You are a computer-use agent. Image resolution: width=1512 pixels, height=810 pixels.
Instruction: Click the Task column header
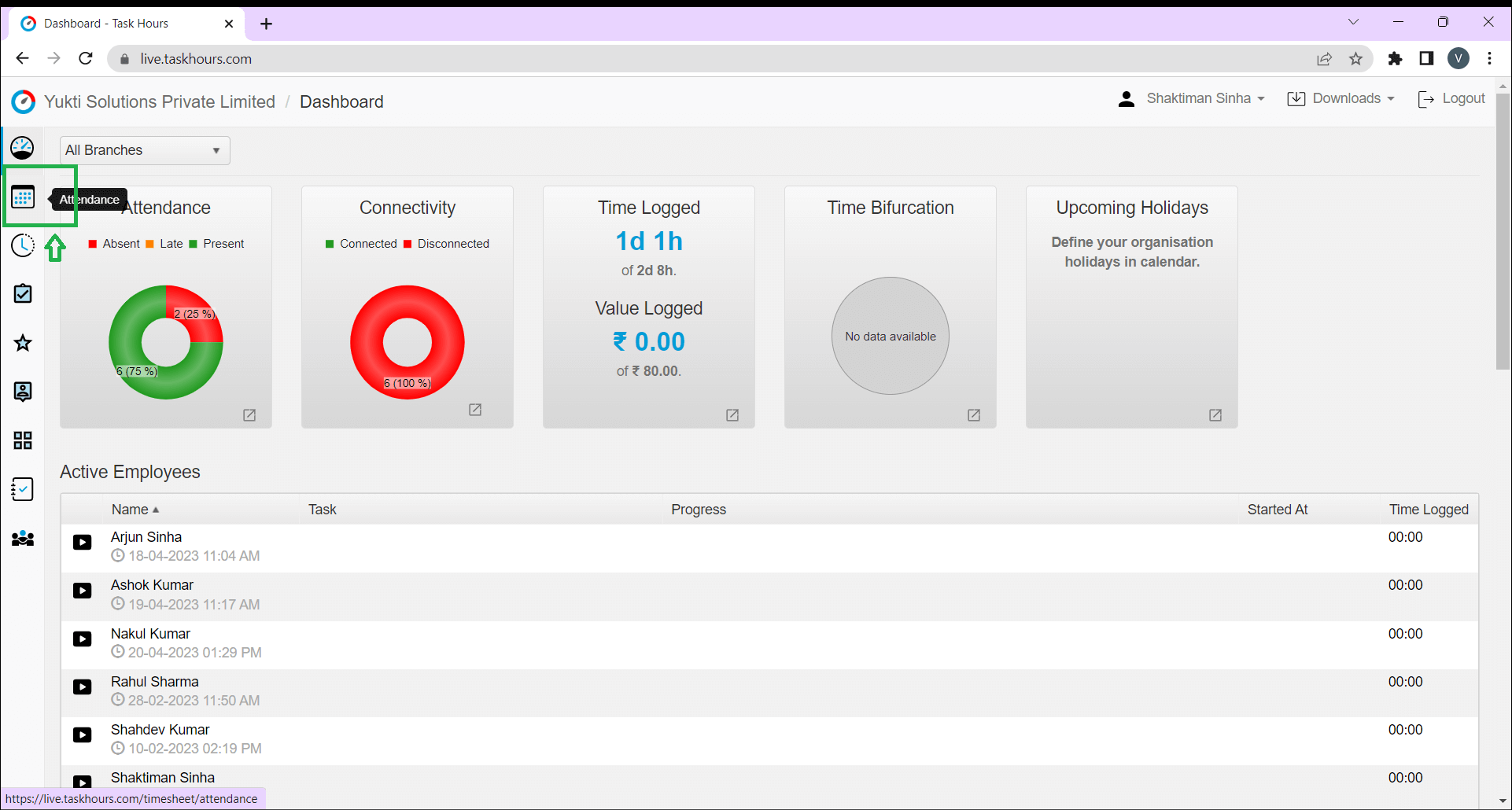pyautogui.click(x=323, y=510)
